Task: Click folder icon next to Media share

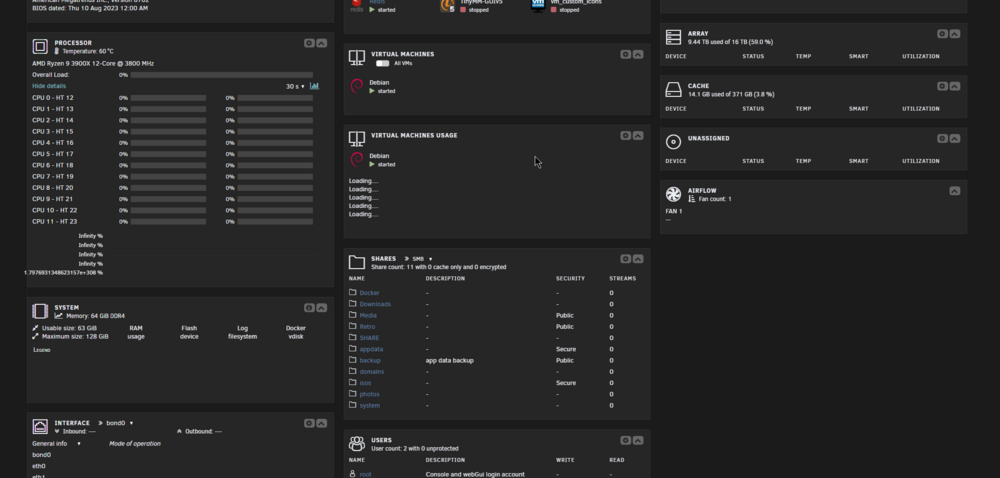Action: [x=353, y=315]
